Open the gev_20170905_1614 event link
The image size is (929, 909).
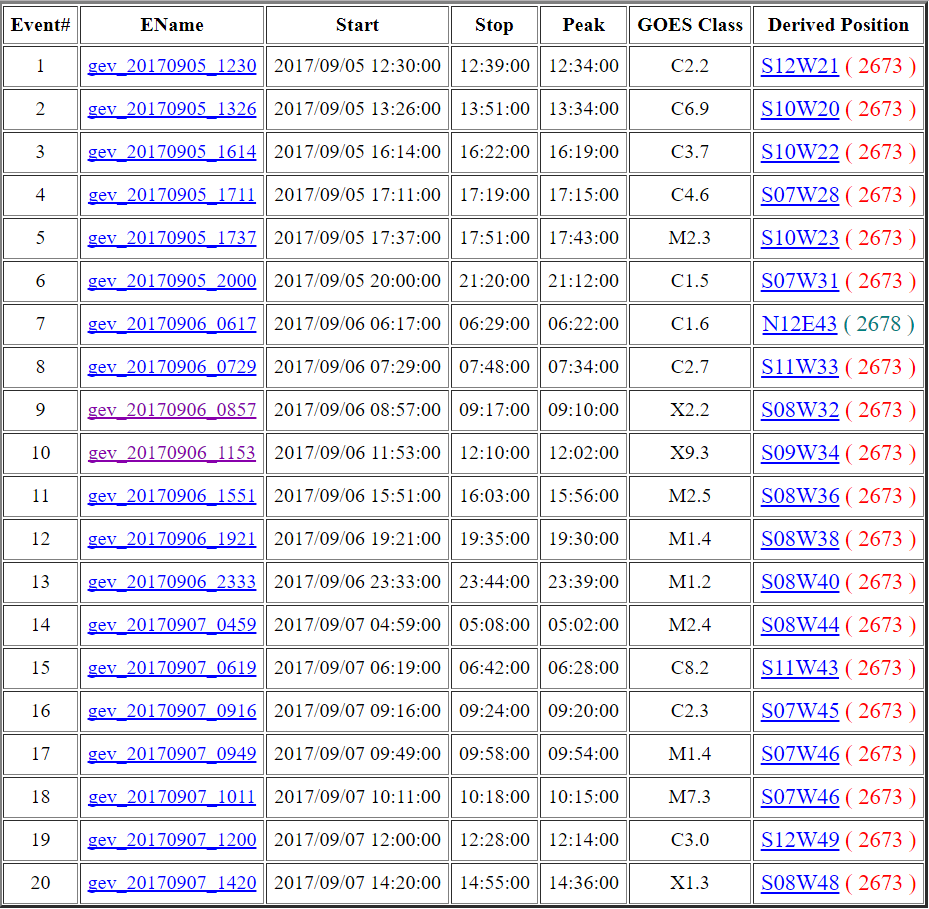pyautogui.click(x=172, y=152)
